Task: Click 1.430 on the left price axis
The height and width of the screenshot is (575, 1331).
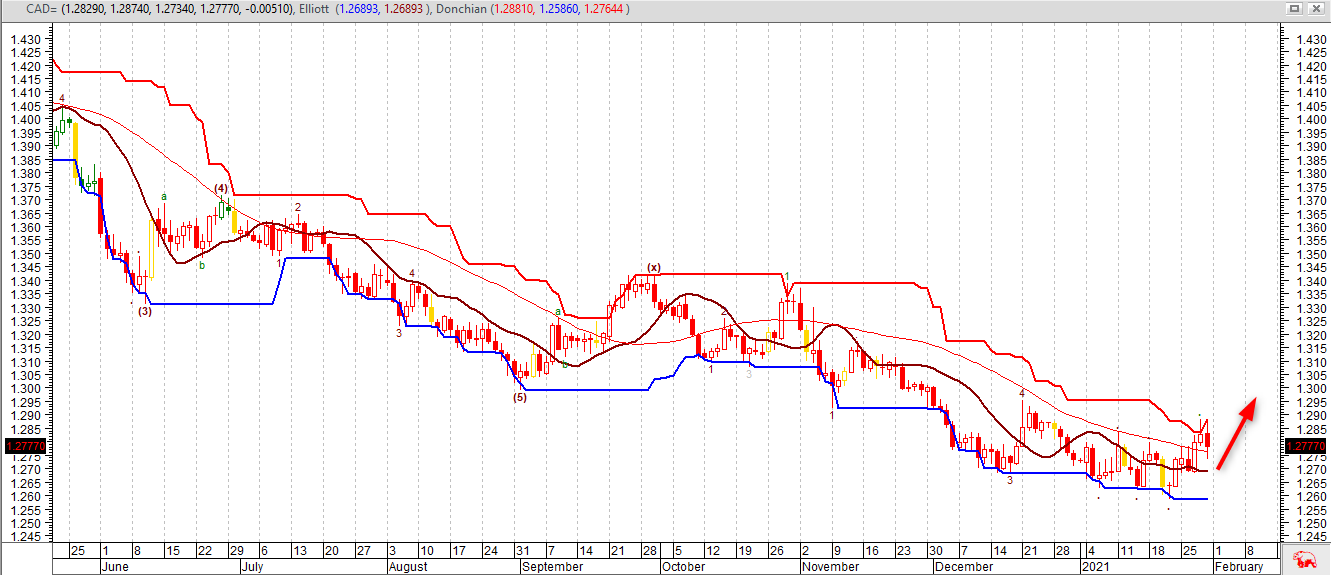Action: [24, 39]
